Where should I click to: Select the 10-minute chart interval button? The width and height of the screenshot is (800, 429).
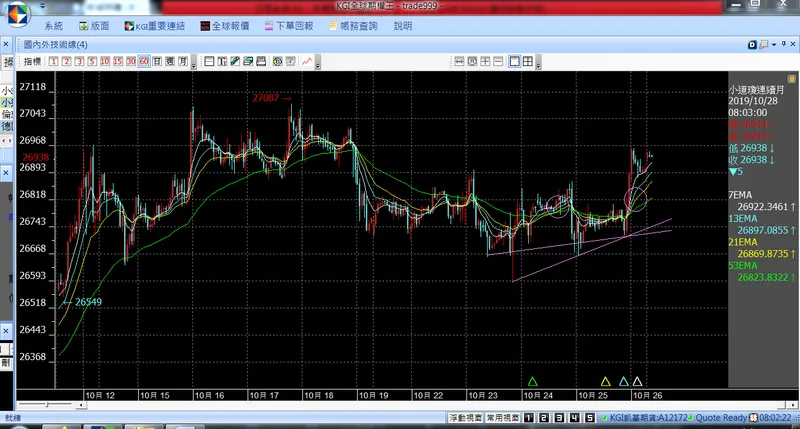click(105, 62)
